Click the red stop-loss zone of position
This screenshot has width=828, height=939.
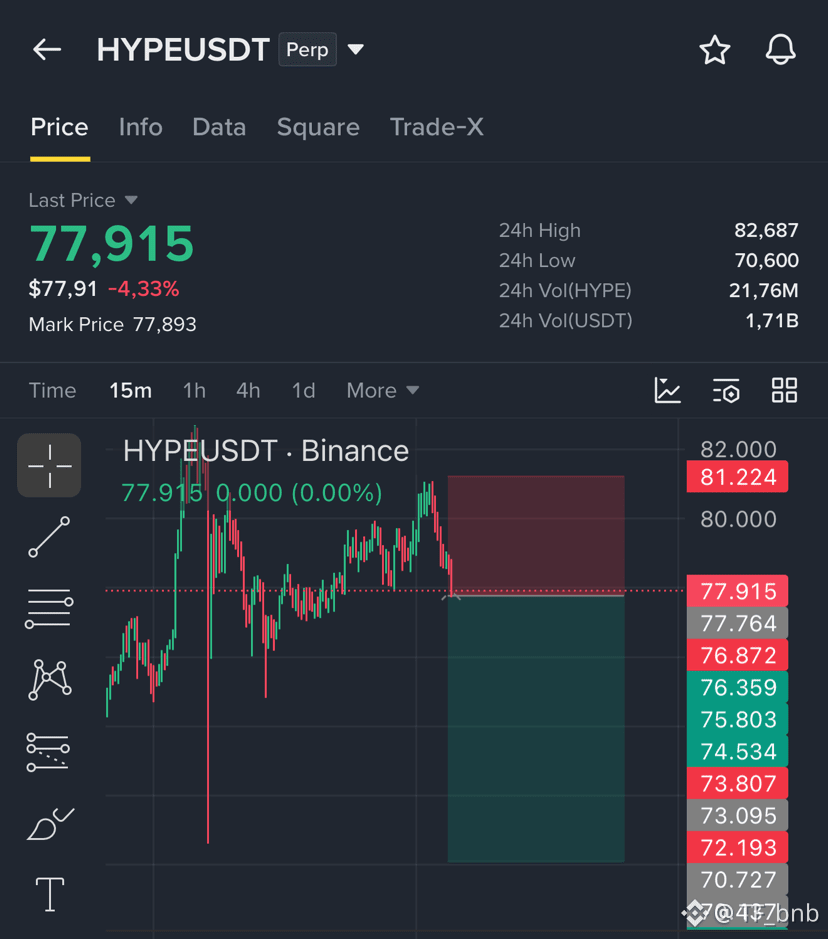tap(536, 534)
